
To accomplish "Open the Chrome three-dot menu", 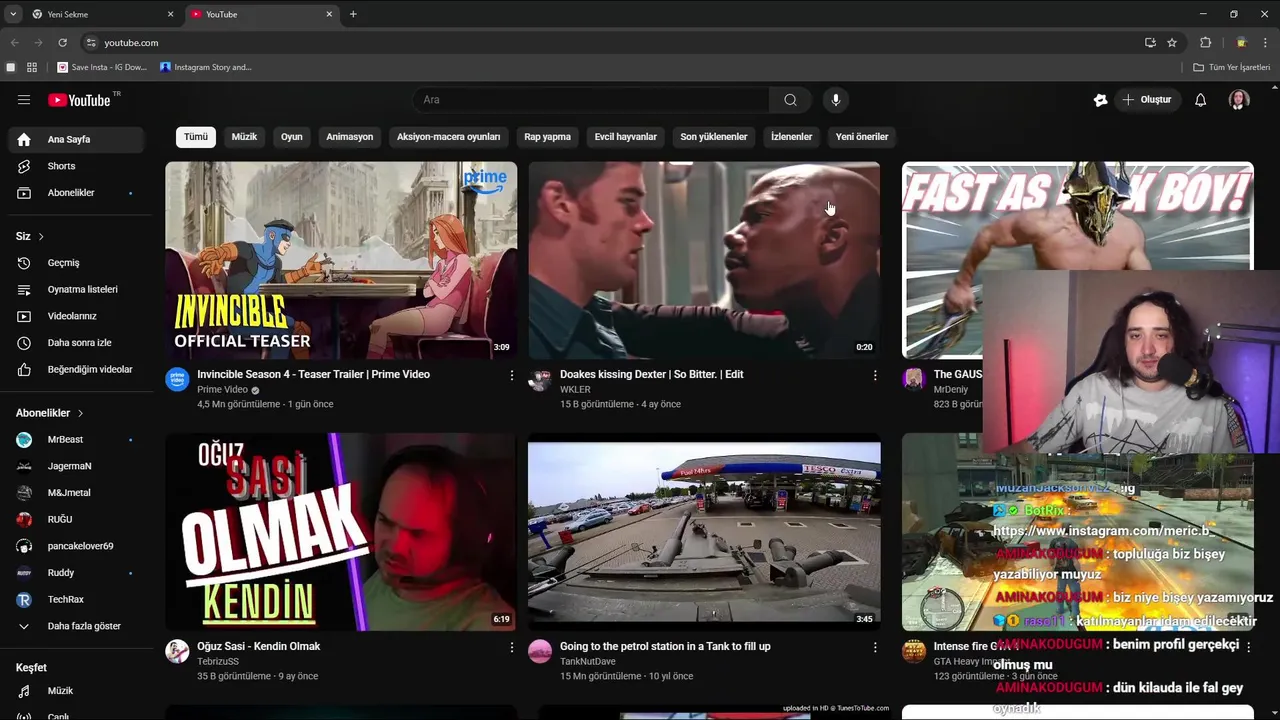I will tap(1266, 43).
